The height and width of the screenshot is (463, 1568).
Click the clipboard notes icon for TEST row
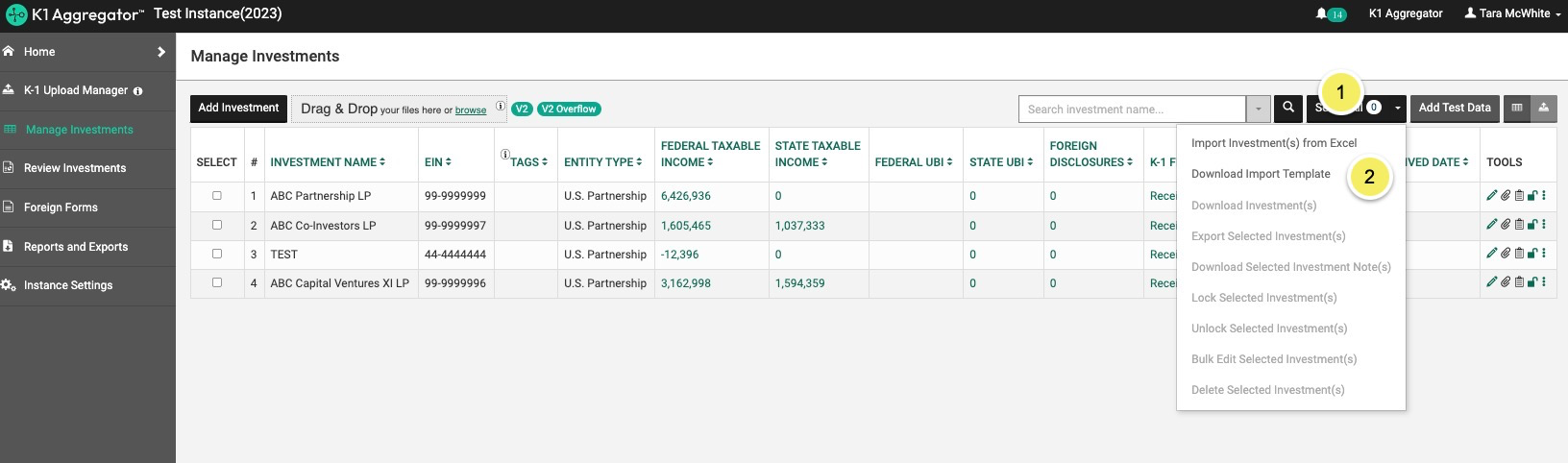1519,254
